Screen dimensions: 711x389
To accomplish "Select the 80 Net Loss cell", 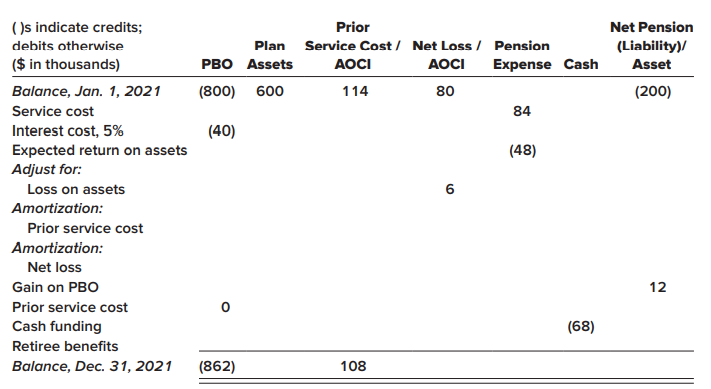I will [445, 91].
